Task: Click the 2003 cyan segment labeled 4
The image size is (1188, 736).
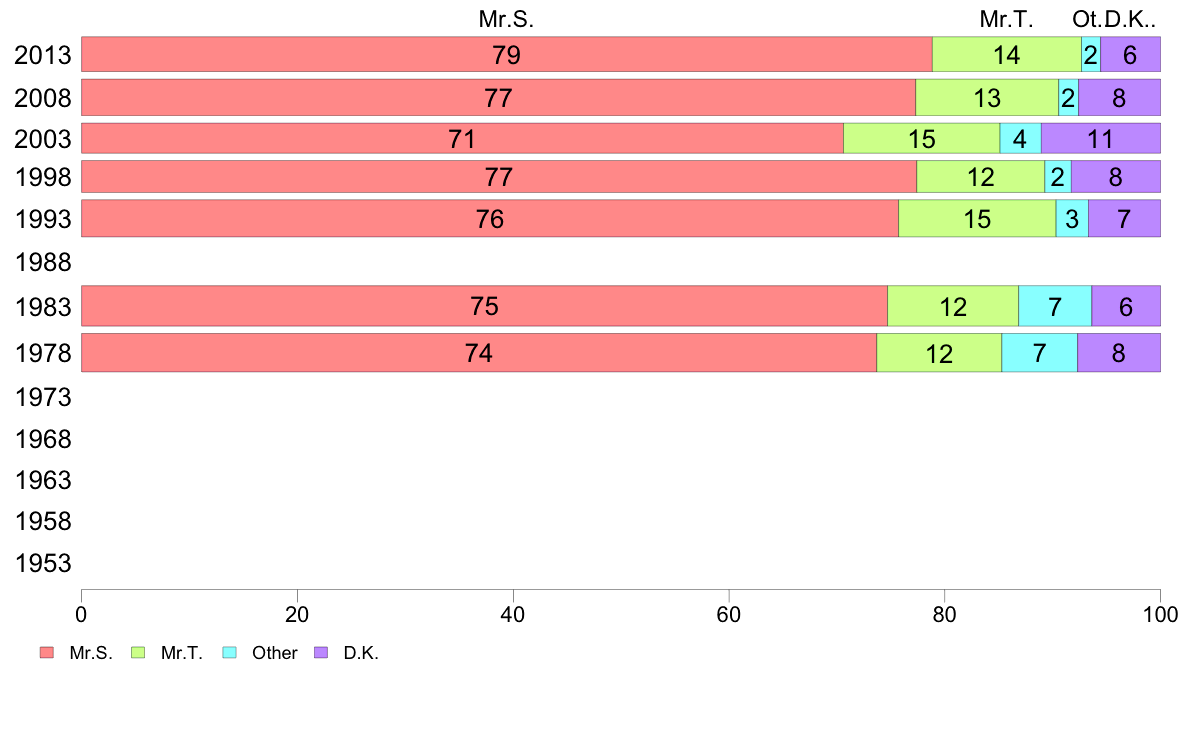Action: pos(1020,138)
